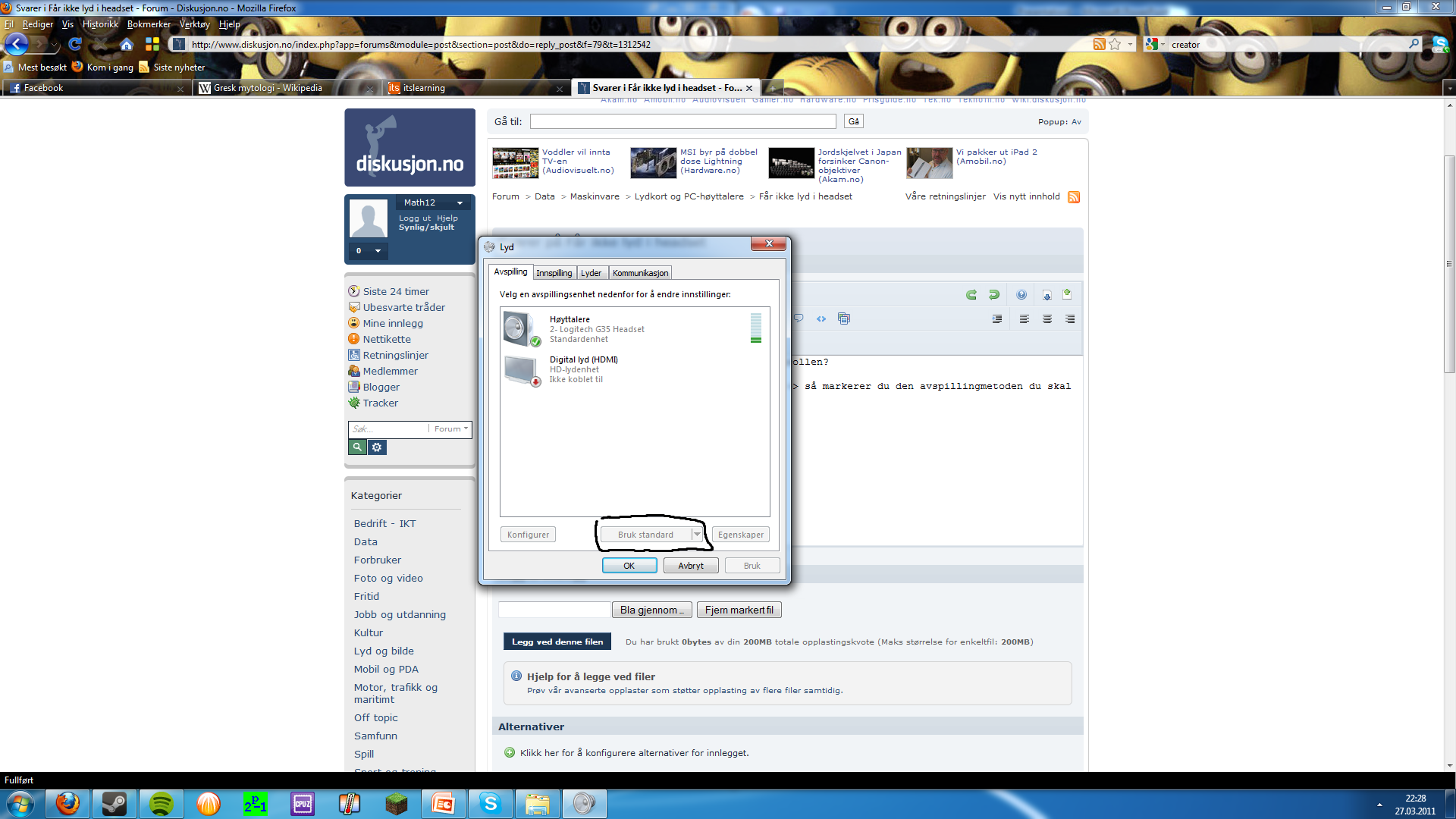The height and width of the screenshot is (819, 1456).
Task: Open Minecraft from the taskbar
Action: click(397, 804)
